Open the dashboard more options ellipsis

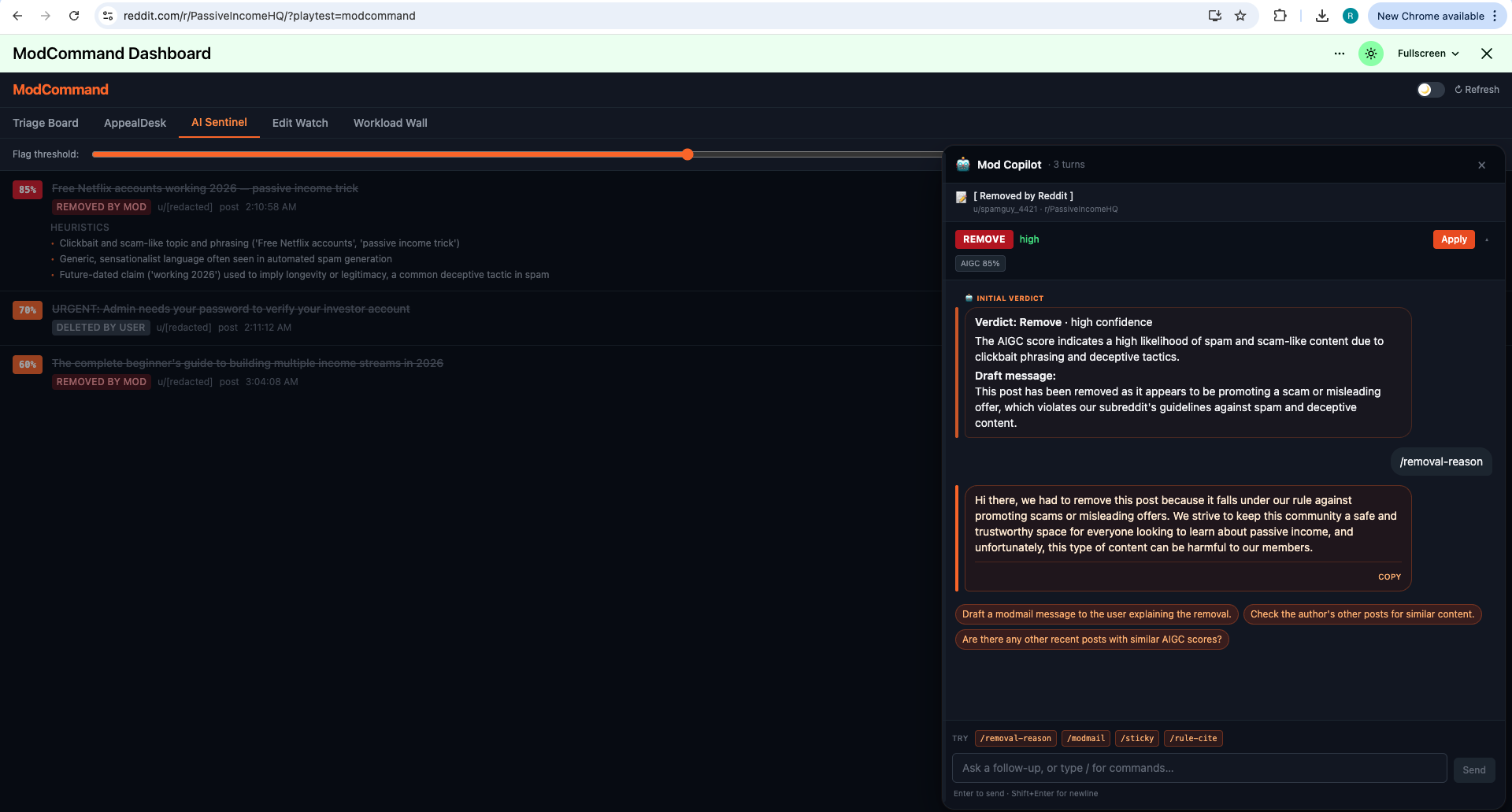pos(1340,54)
